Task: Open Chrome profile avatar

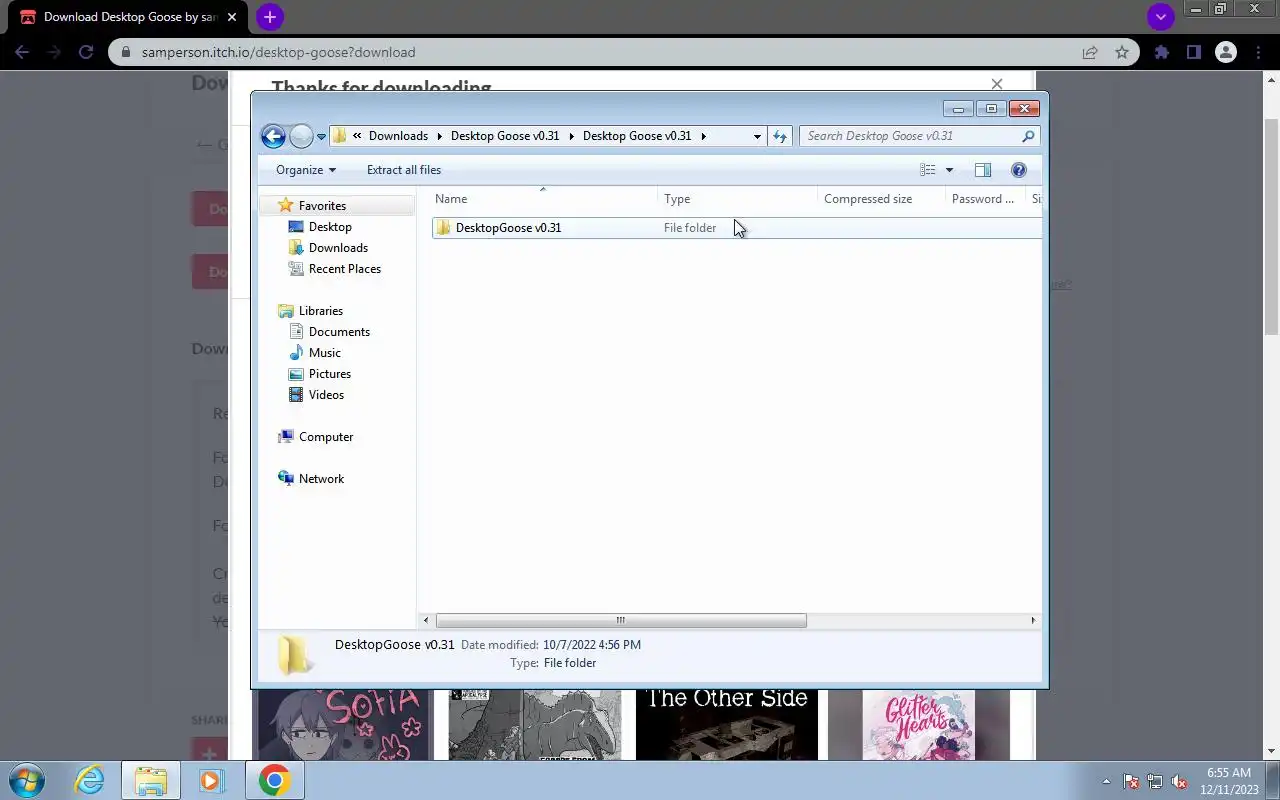Action: pyautogui.click(x=1225, y=52)
